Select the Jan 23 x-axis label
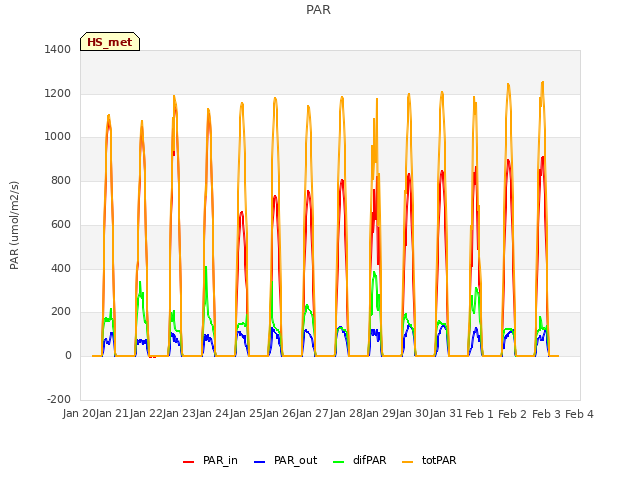The width and height of the screenshot is (640, 480). pyautogui.click(x=179, y=414)
